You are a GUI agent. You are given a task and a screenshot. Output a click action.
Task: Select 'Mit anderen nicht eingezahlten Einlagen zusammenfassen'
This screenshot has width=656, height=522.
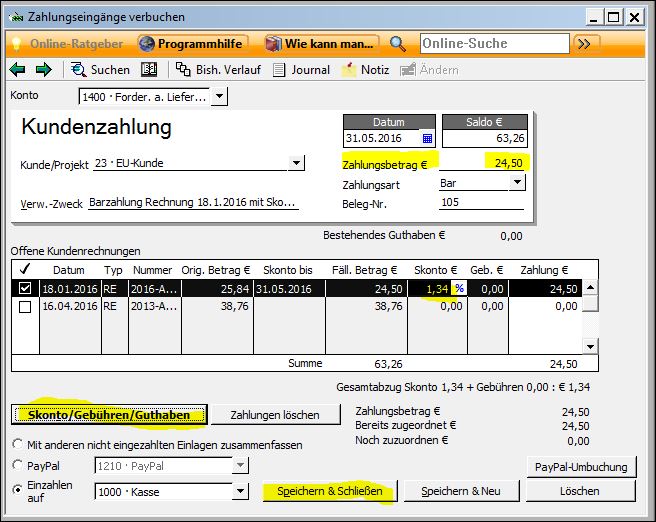[x=18, y=444]
